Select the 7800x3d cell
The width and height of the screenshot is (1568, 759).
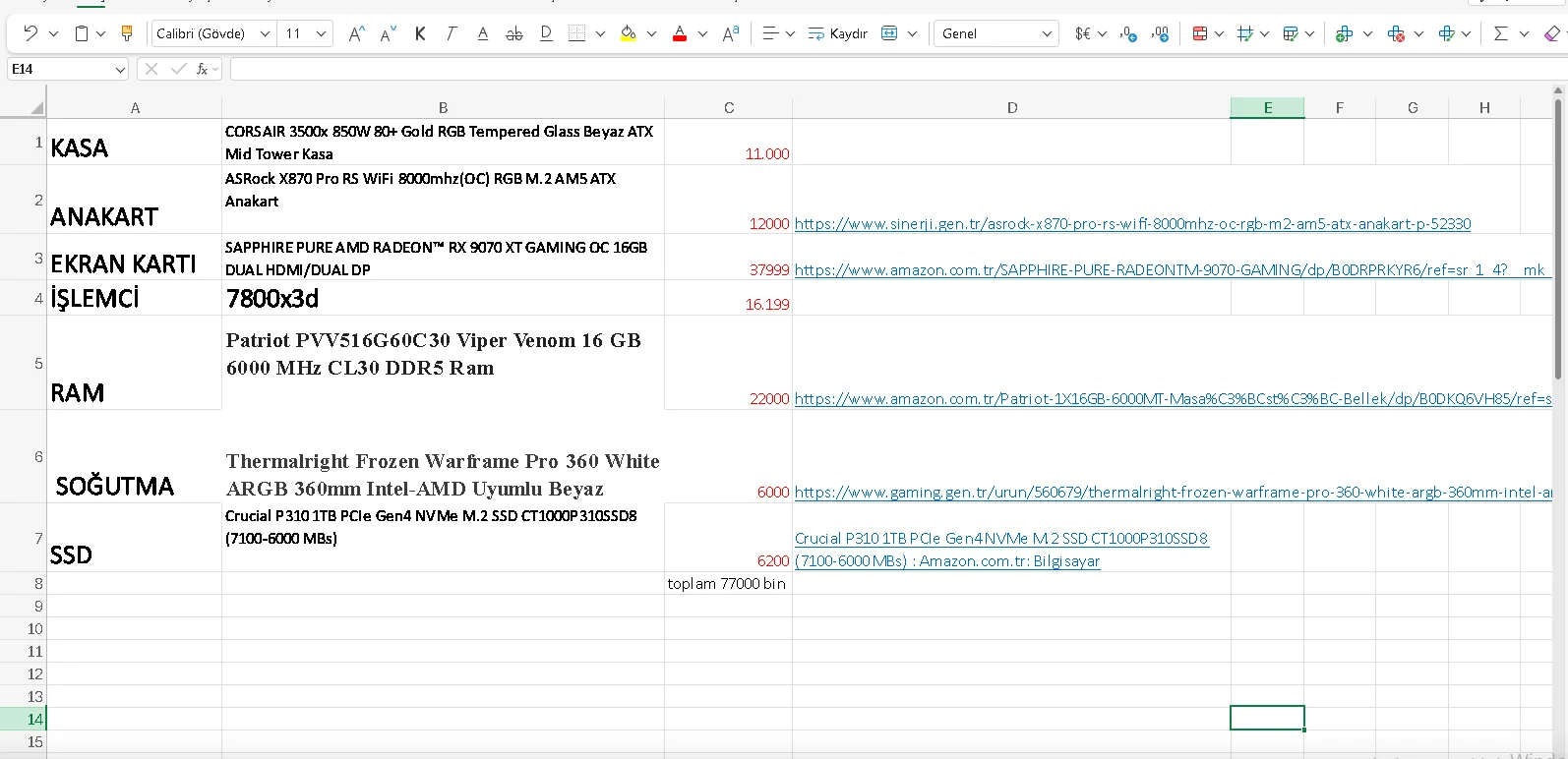coord(444,298)
